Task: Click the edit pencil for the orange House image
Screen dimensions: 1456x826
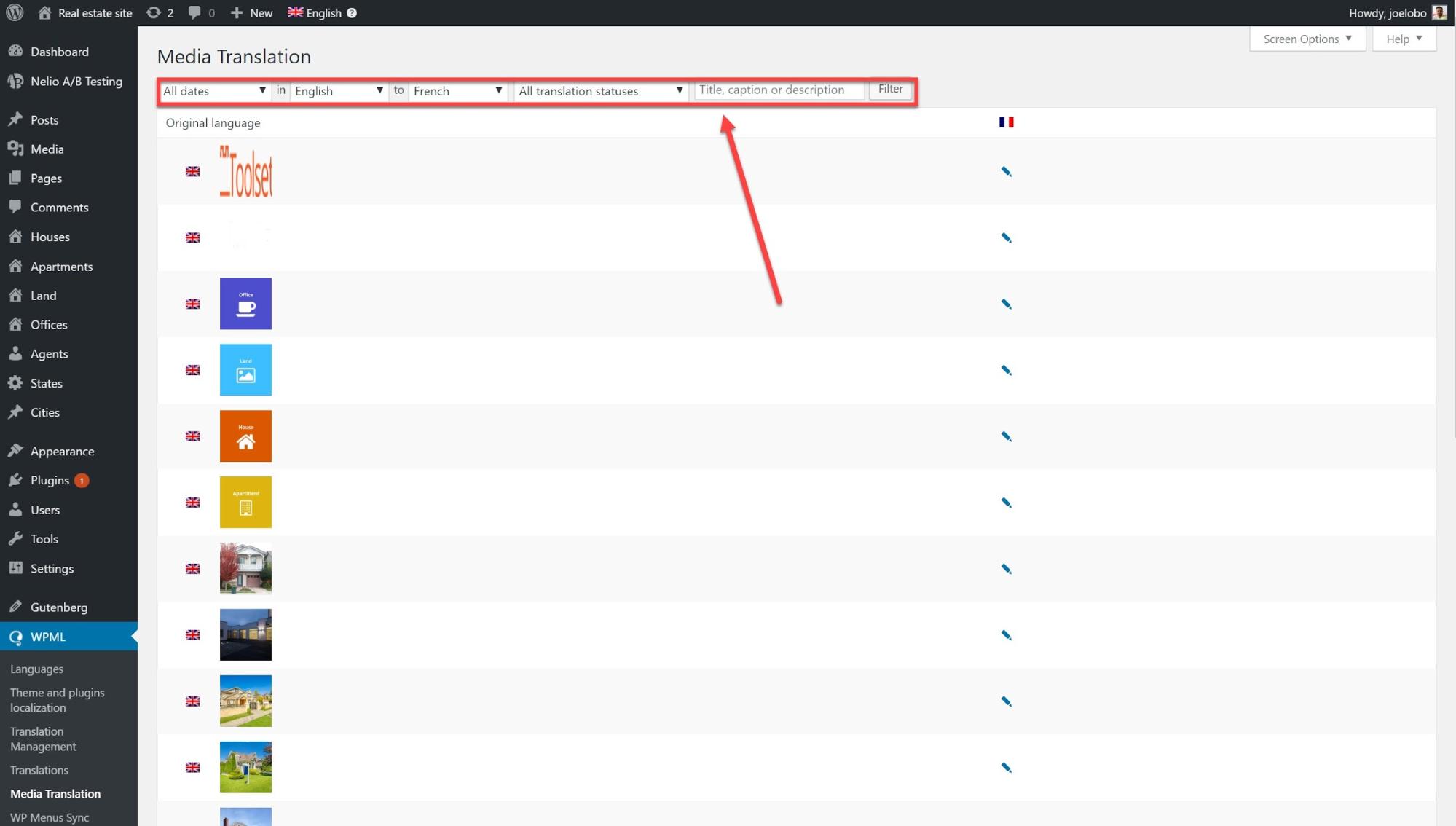Action: tap(1006, 436)
